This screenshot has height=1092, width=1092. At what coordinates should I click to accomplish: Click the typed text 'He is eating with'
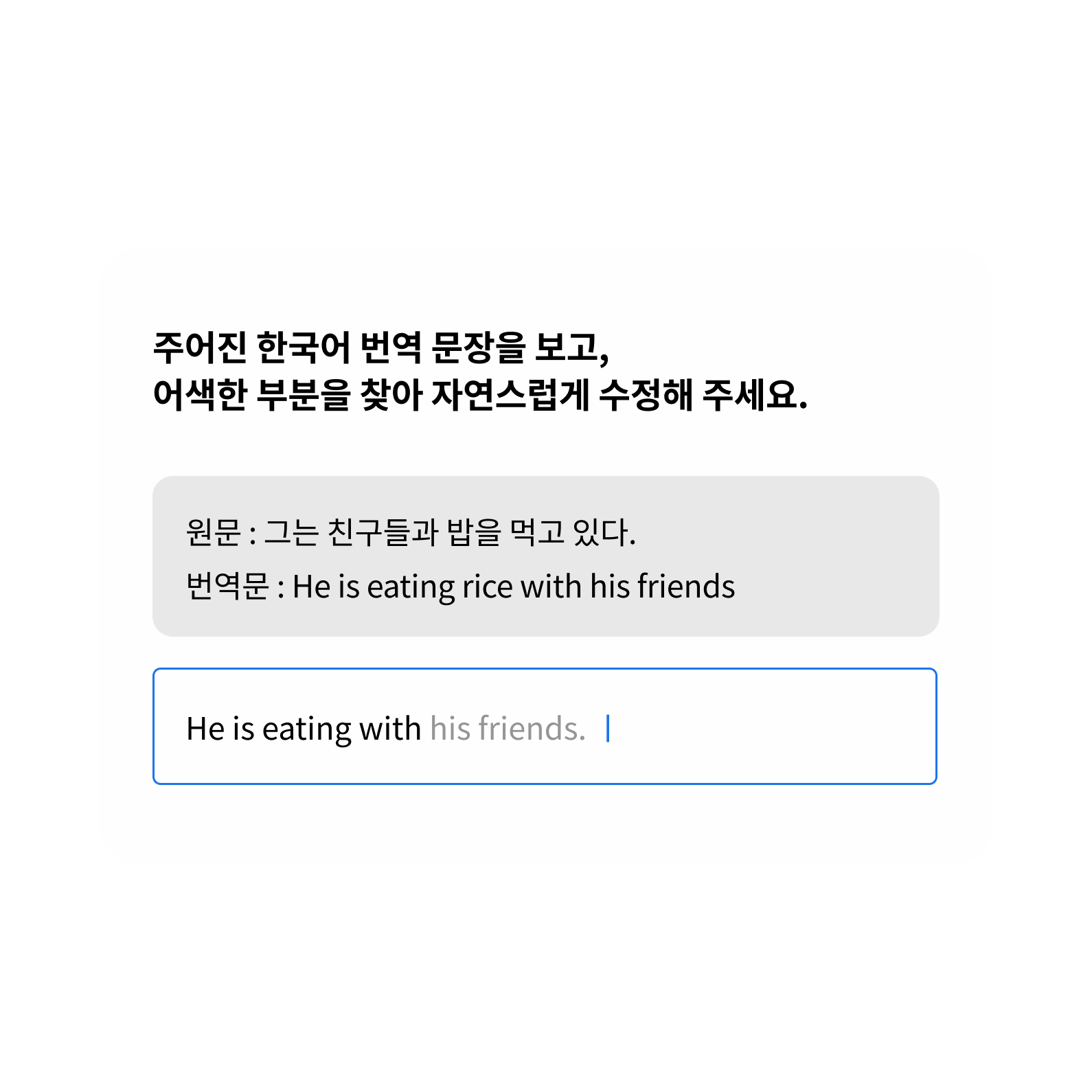[x=304, y=729]
